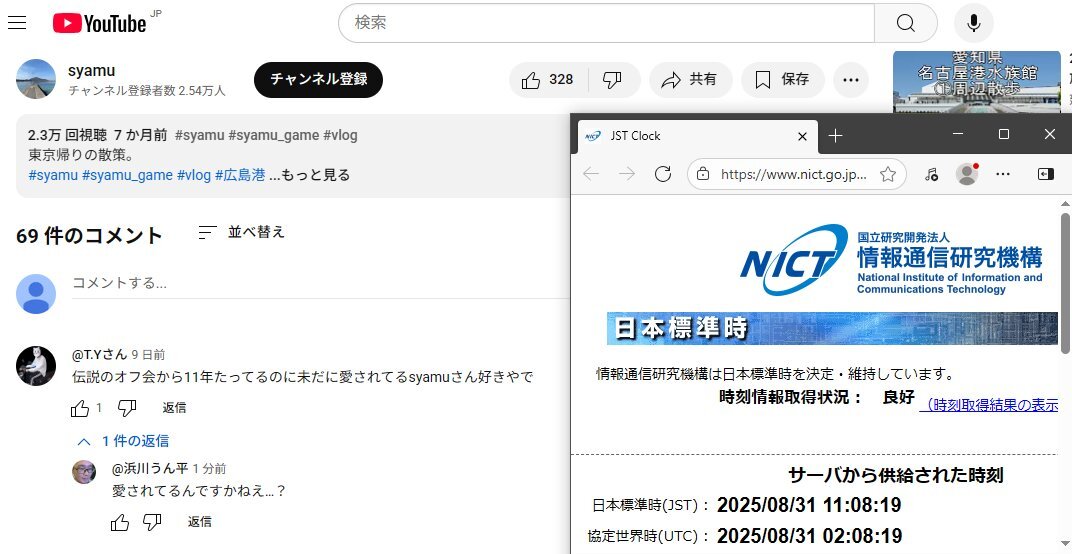Reply to @浜川うん平 with 返信
The height and width of the screenshot is (554, 1072).
tap(200, 522)
